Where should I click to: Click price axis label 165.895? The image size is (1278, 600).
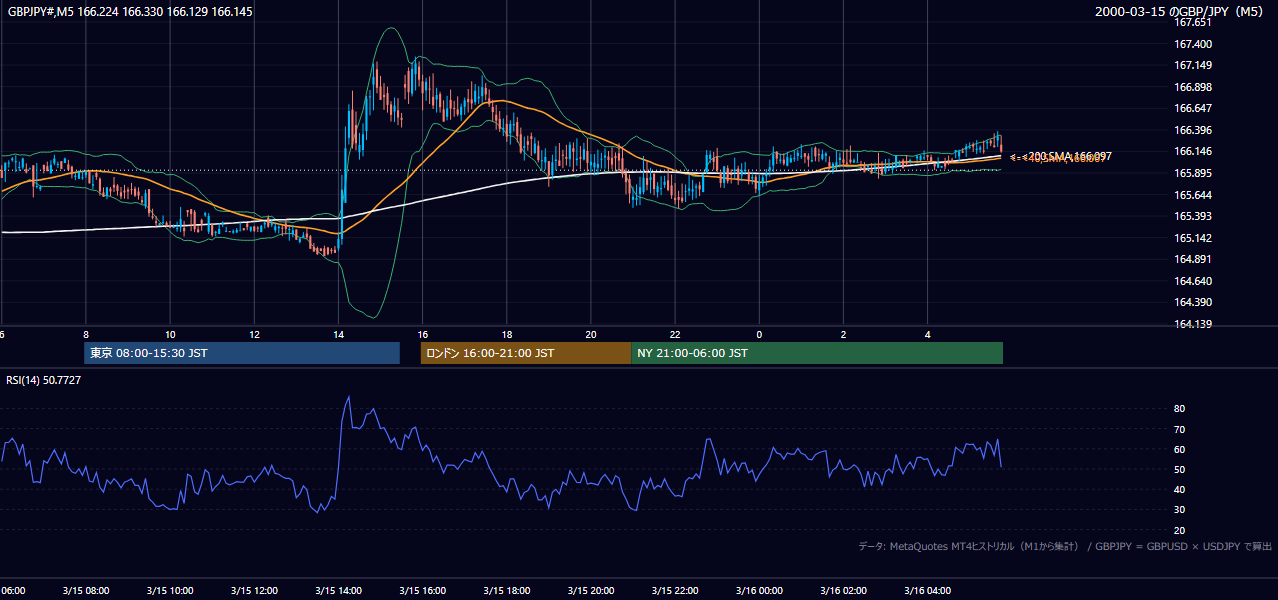pyautogui.click(x=1194, y=173)
